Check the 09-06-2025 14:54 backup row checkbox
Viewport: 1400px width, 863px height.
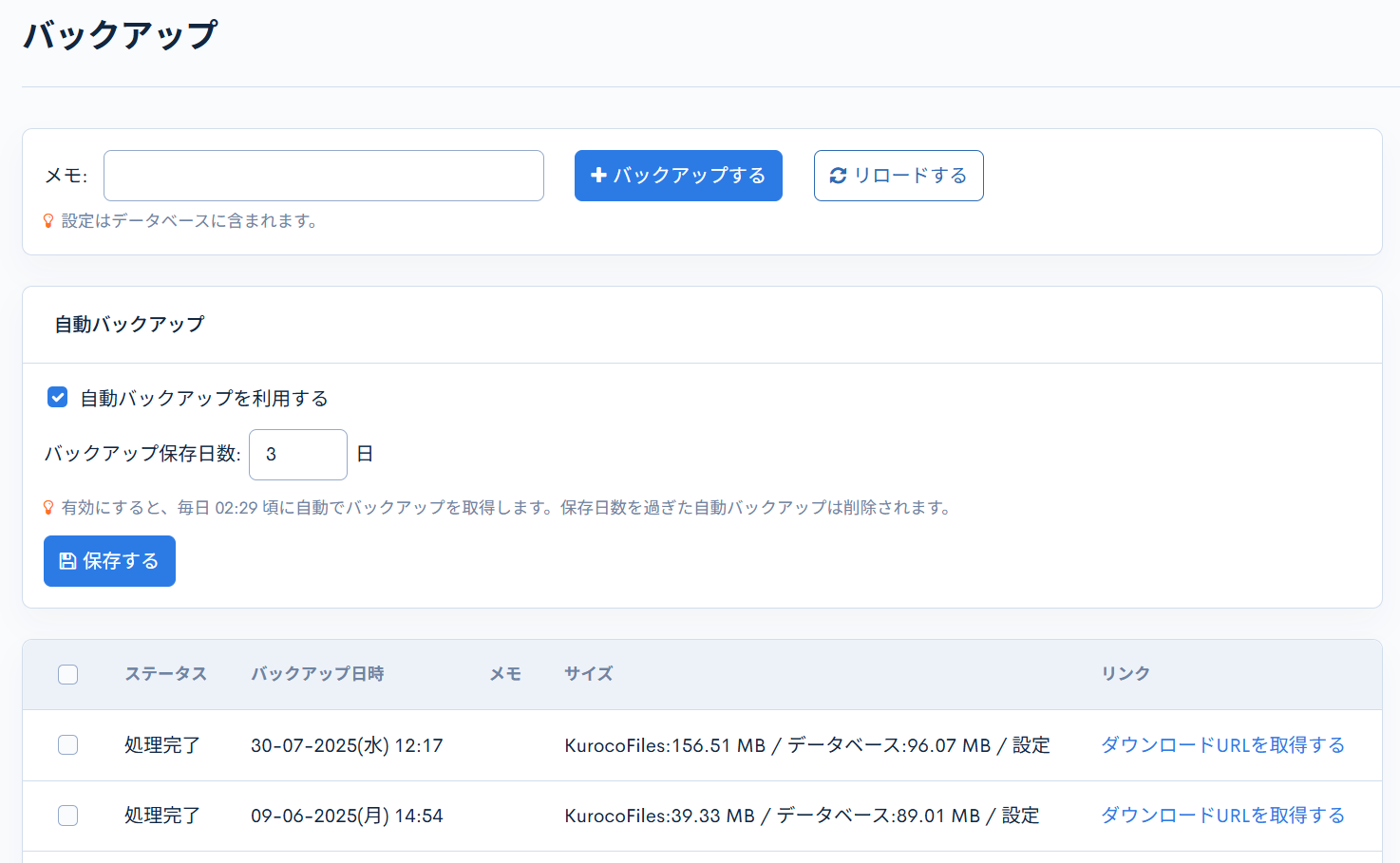pos(68,816)
